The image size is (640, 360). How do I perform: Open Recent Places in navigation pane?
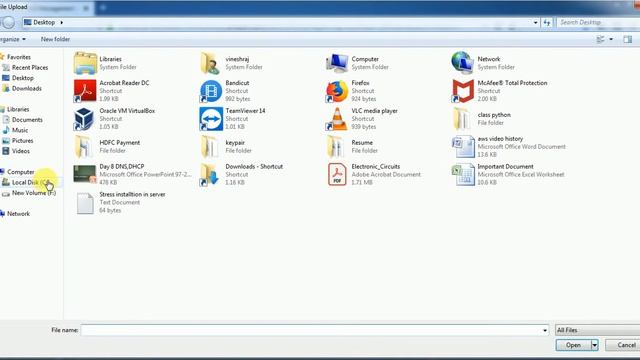[x=30, y=68]
